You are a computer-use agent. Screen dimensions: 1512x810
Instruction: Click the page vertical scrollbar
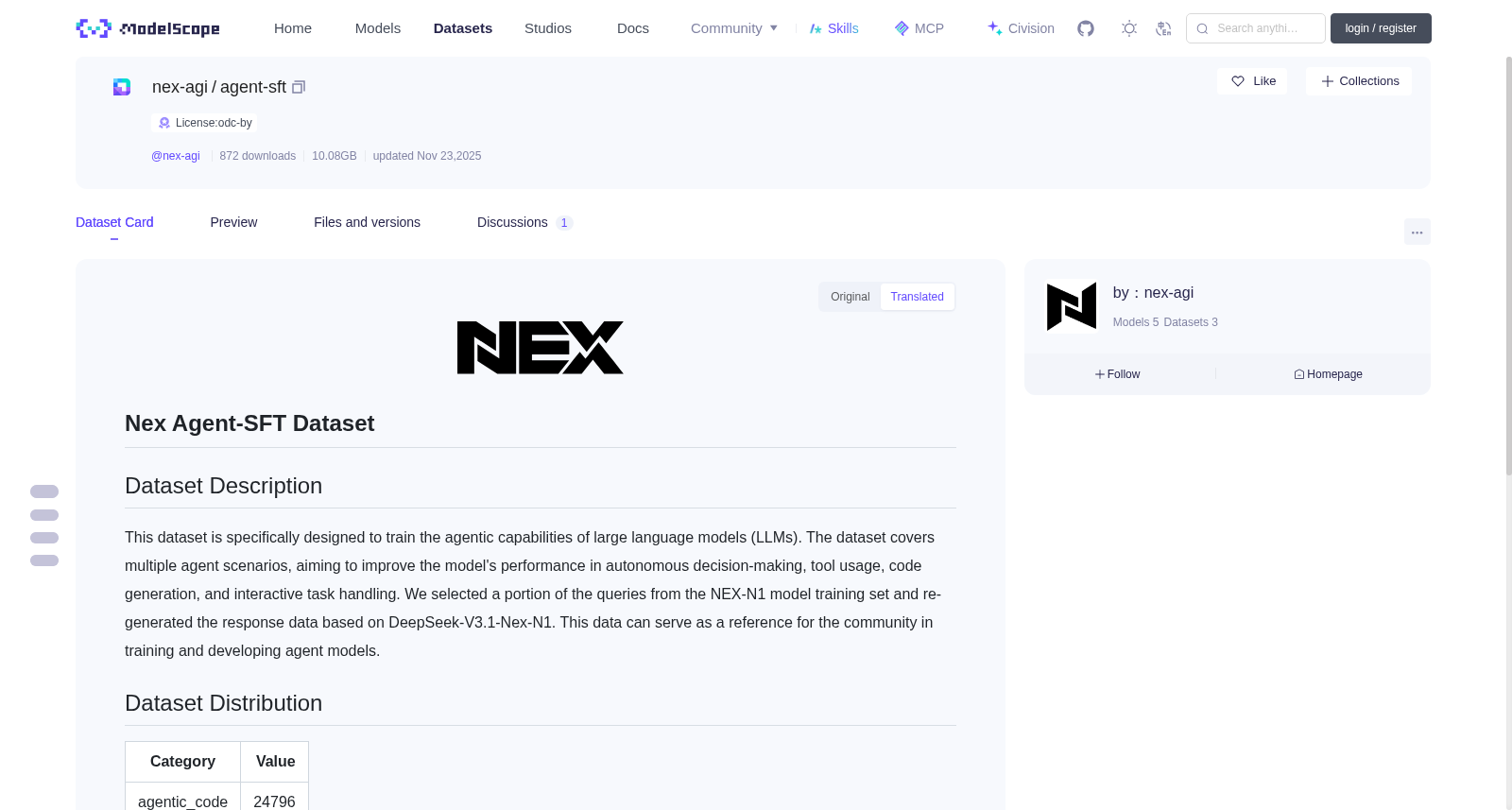pyautogui.click(x=1508, y=265)
